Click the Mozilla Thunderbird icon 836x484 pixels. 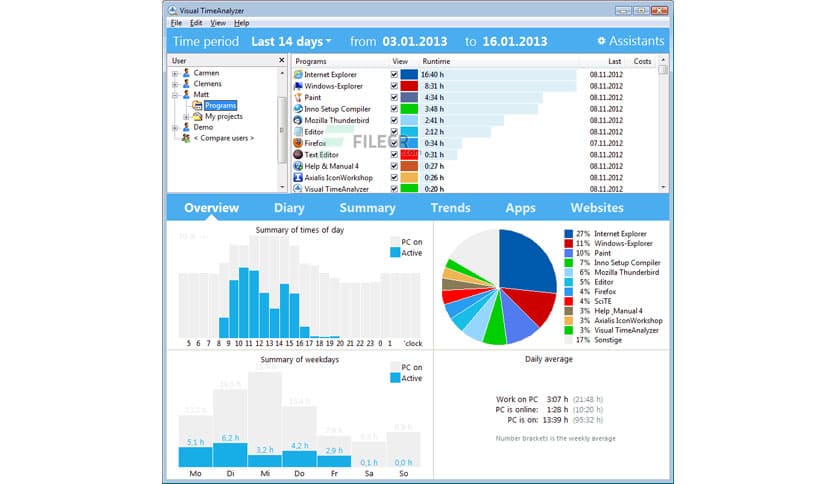pyautogui.click(x=298, y=120)
